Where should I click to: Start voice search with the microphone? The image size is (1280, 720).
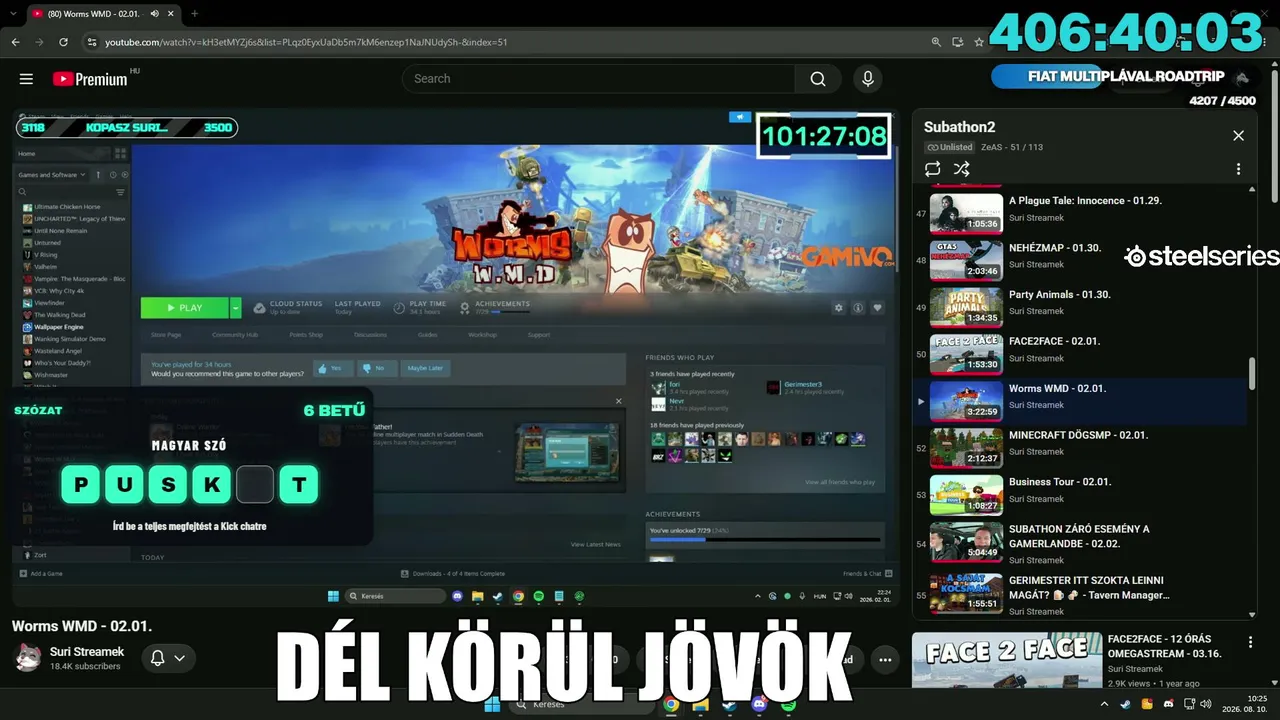click(x=867, y=79)
